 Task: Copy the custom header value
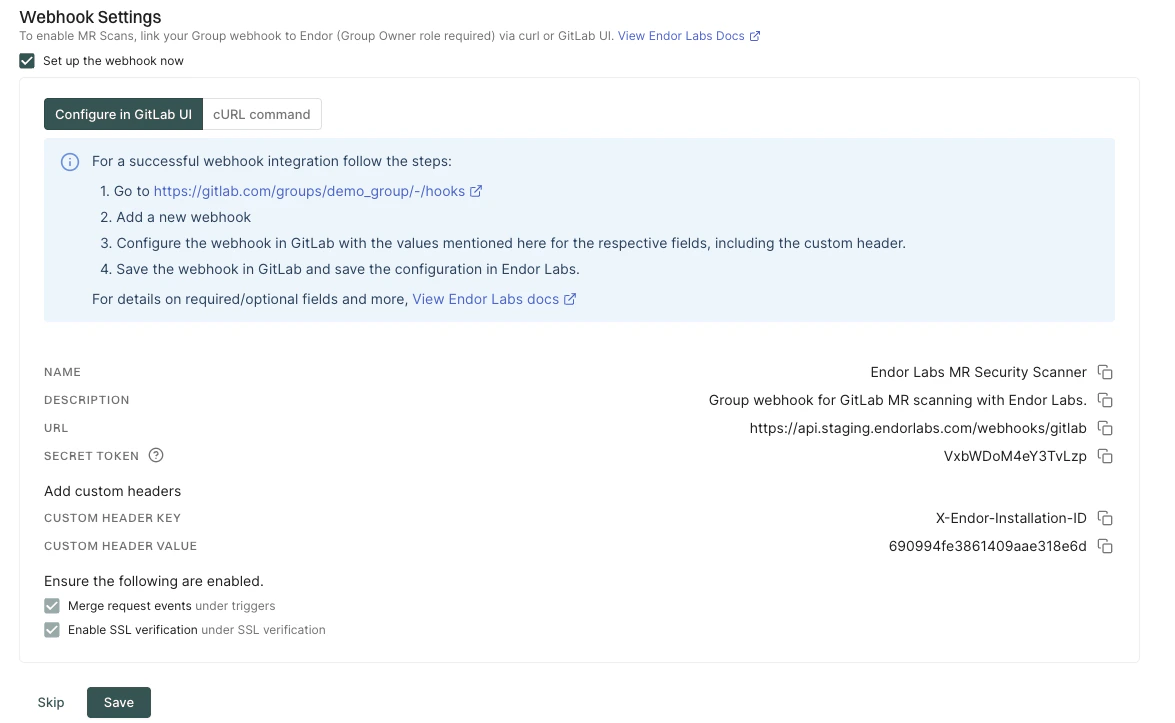[1105, 546]
